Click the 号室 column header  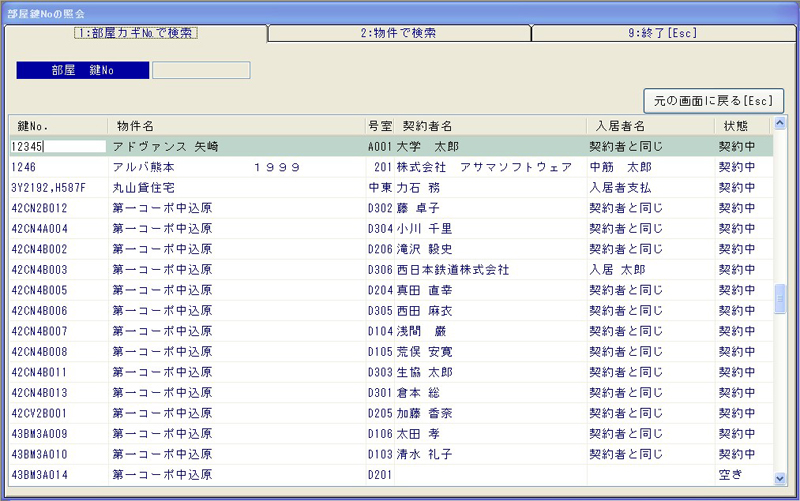(x=380, y=126)
